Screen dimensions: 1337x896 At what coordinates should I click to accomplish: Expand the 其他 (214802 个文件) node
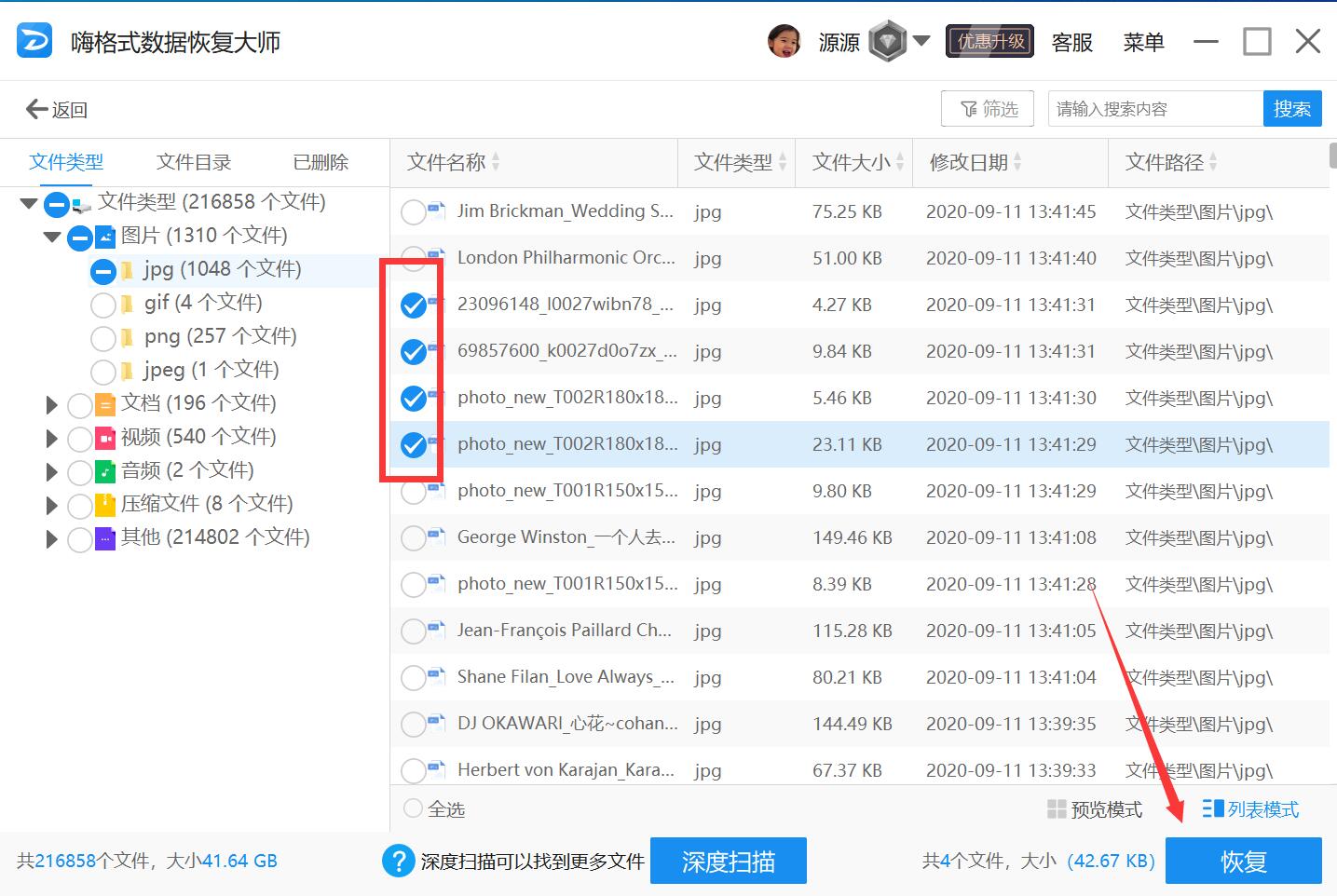[x=51, y=539]
